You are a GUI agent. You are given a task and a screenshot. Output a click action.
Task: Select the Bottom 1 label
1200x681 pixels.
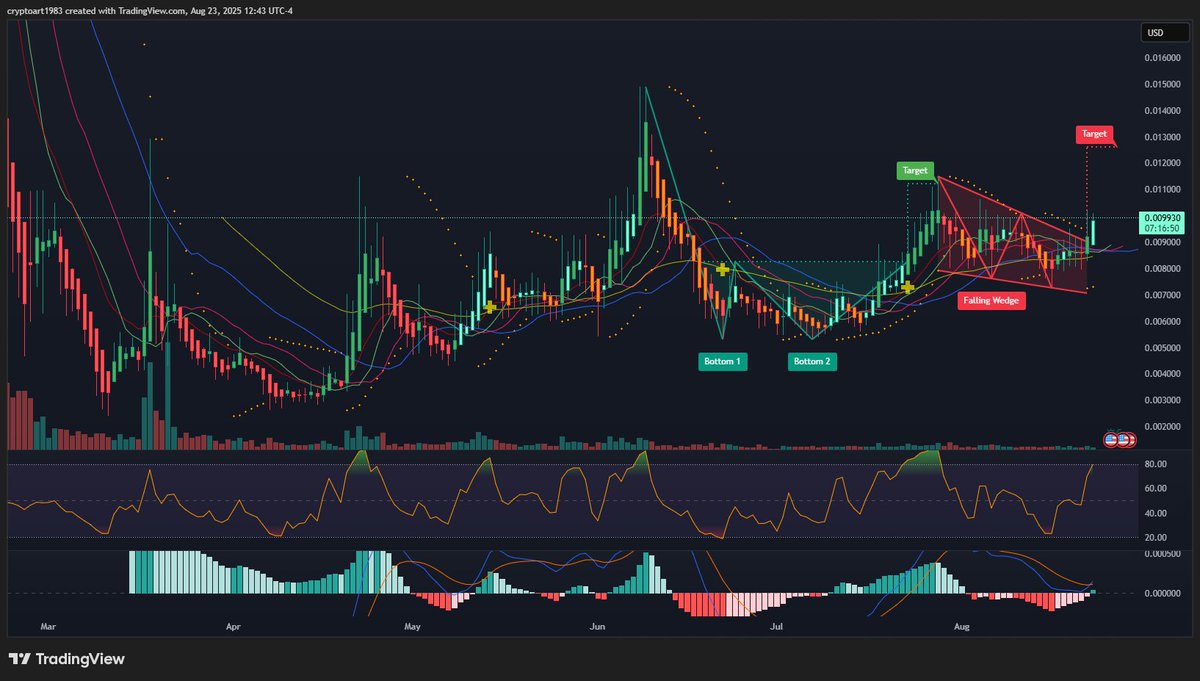[724, 362]
